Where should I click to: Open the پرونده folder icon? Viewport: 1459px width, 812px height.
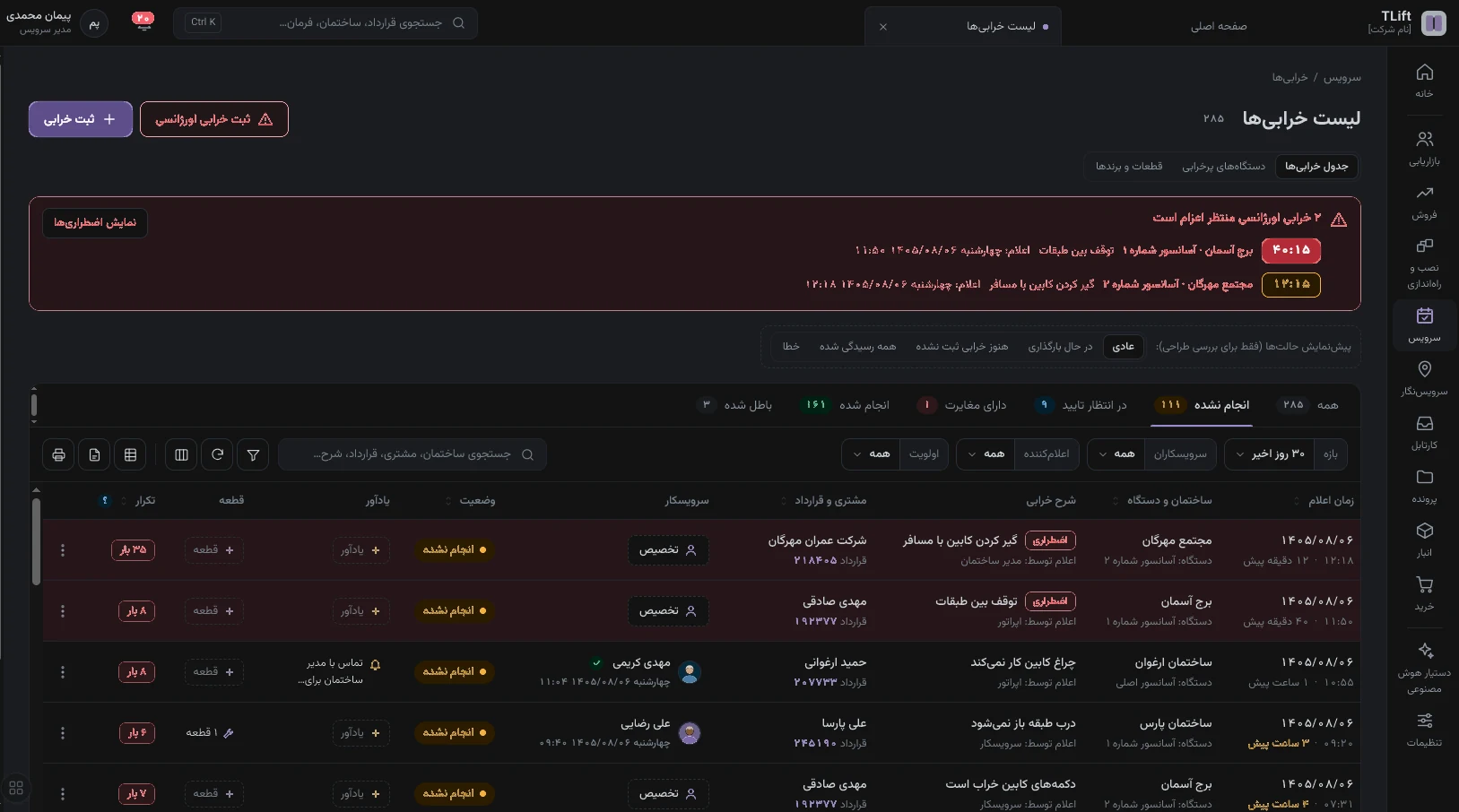[x=1424, y=485]
